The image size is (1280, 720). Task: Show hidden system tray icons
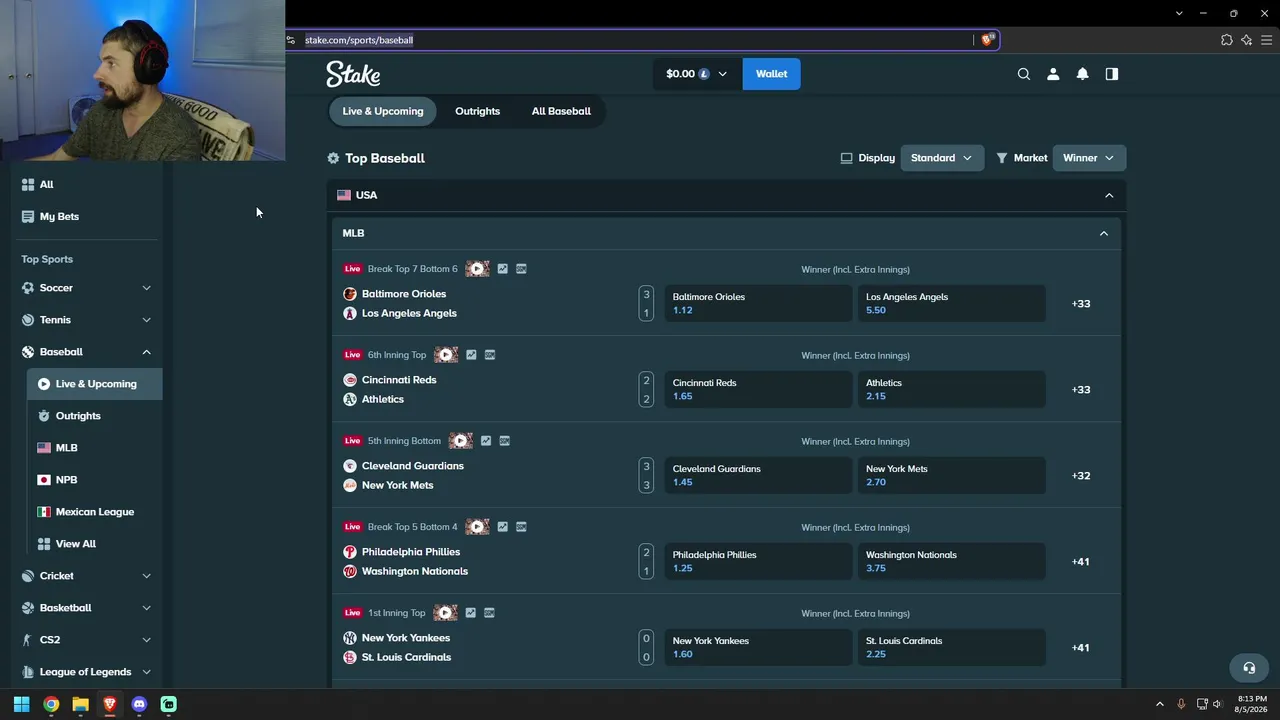pyautogui.click(x=1160, y=704)
